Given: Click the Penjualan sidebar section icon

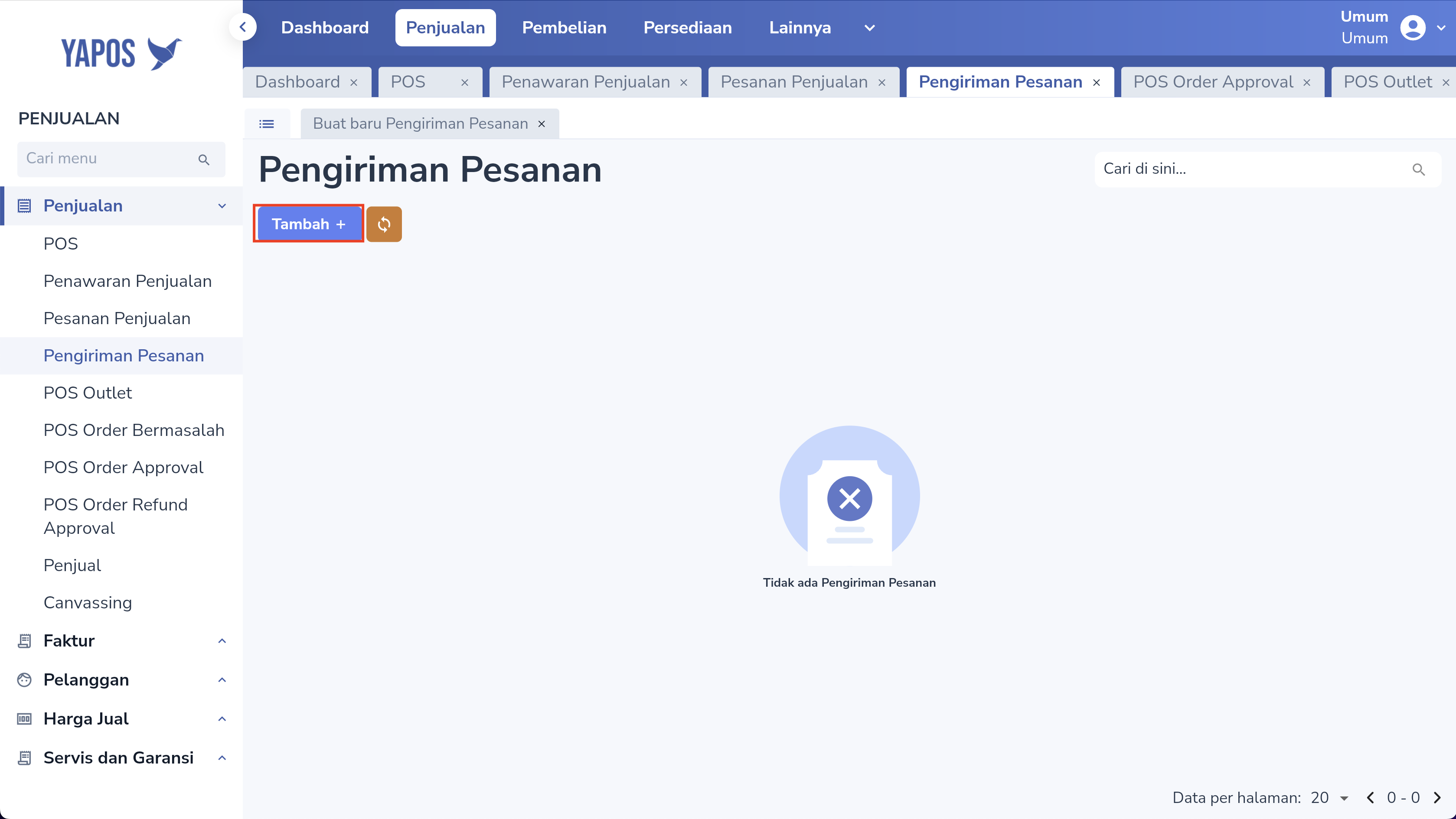Looking at the screenshot, I should pyautogui.click(x=24, y=206).
